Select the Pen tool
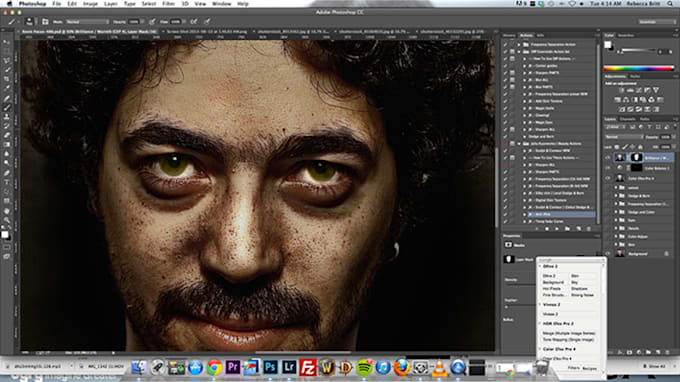The width and height of the screenshot is (680, 382). tap(7, 173)
